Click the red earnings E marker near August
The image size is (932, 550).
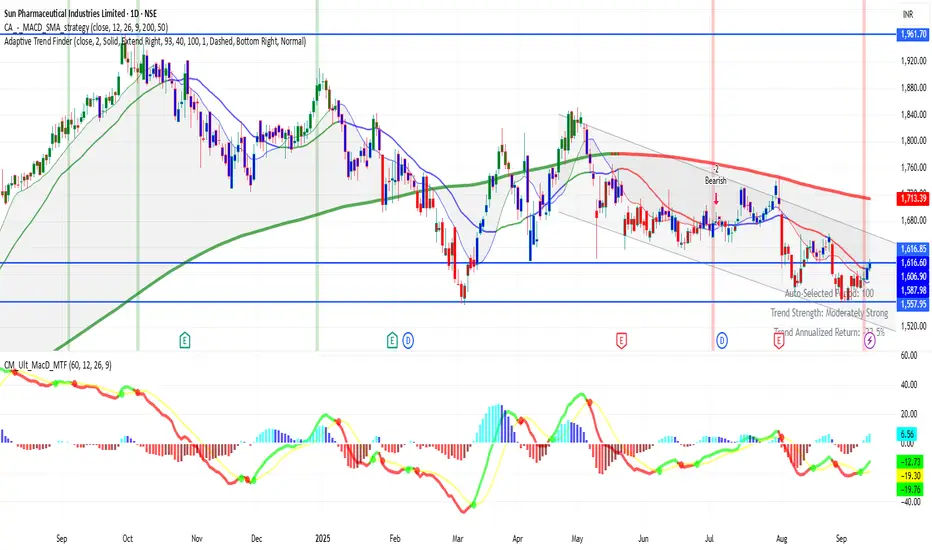point(778,340)
